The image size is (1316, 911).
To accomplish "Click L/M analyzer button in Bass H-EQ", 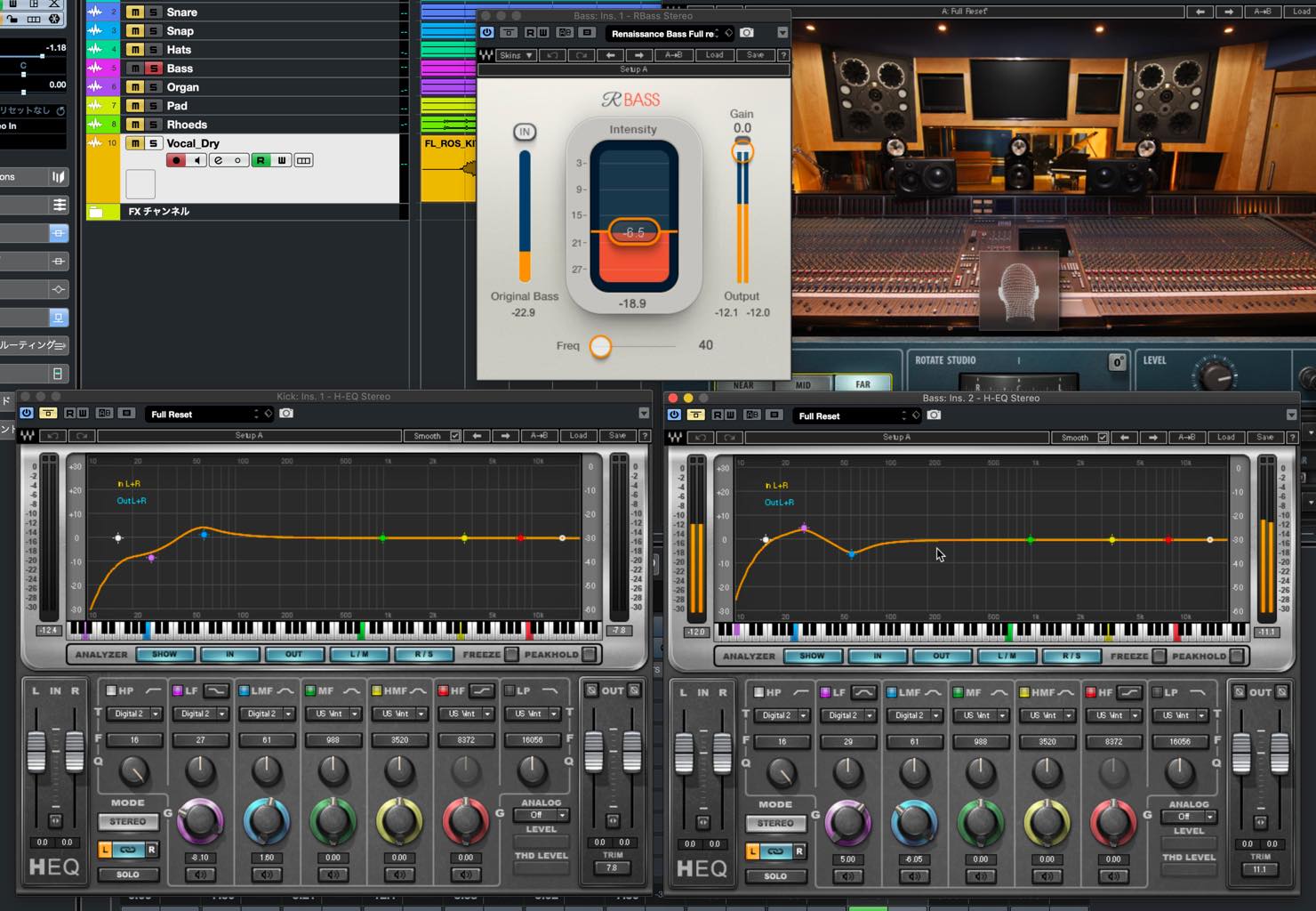I will (x=1007, y=657).
